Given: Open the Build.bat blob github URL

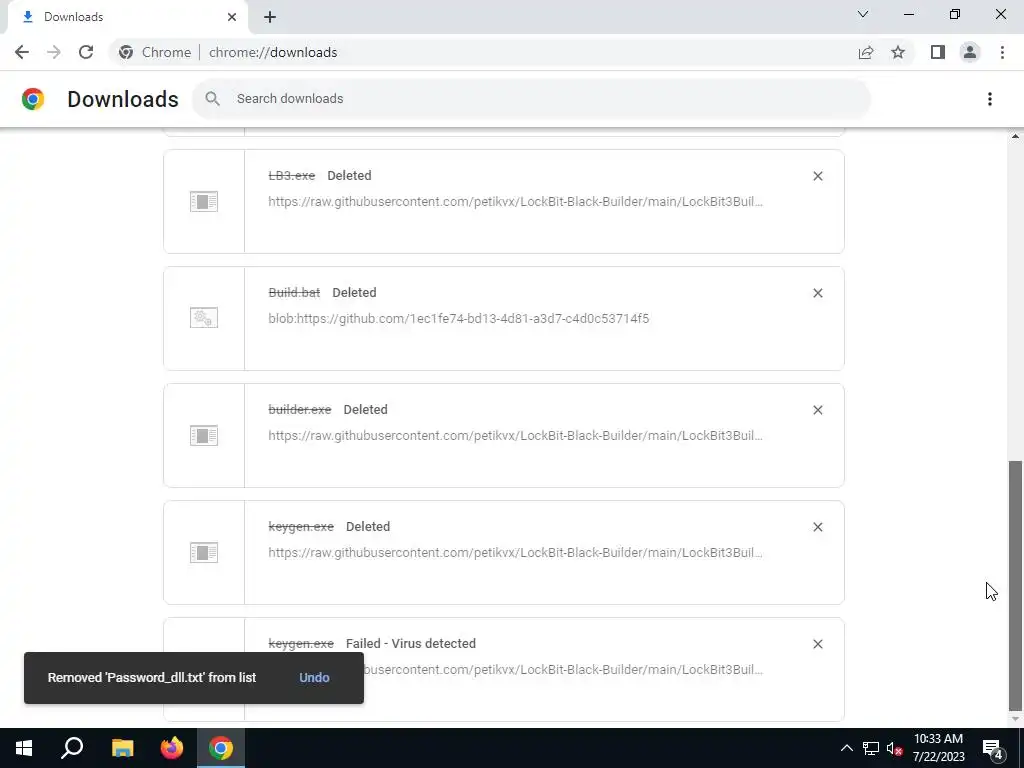Looking at the screenshot, I should 458,319.
